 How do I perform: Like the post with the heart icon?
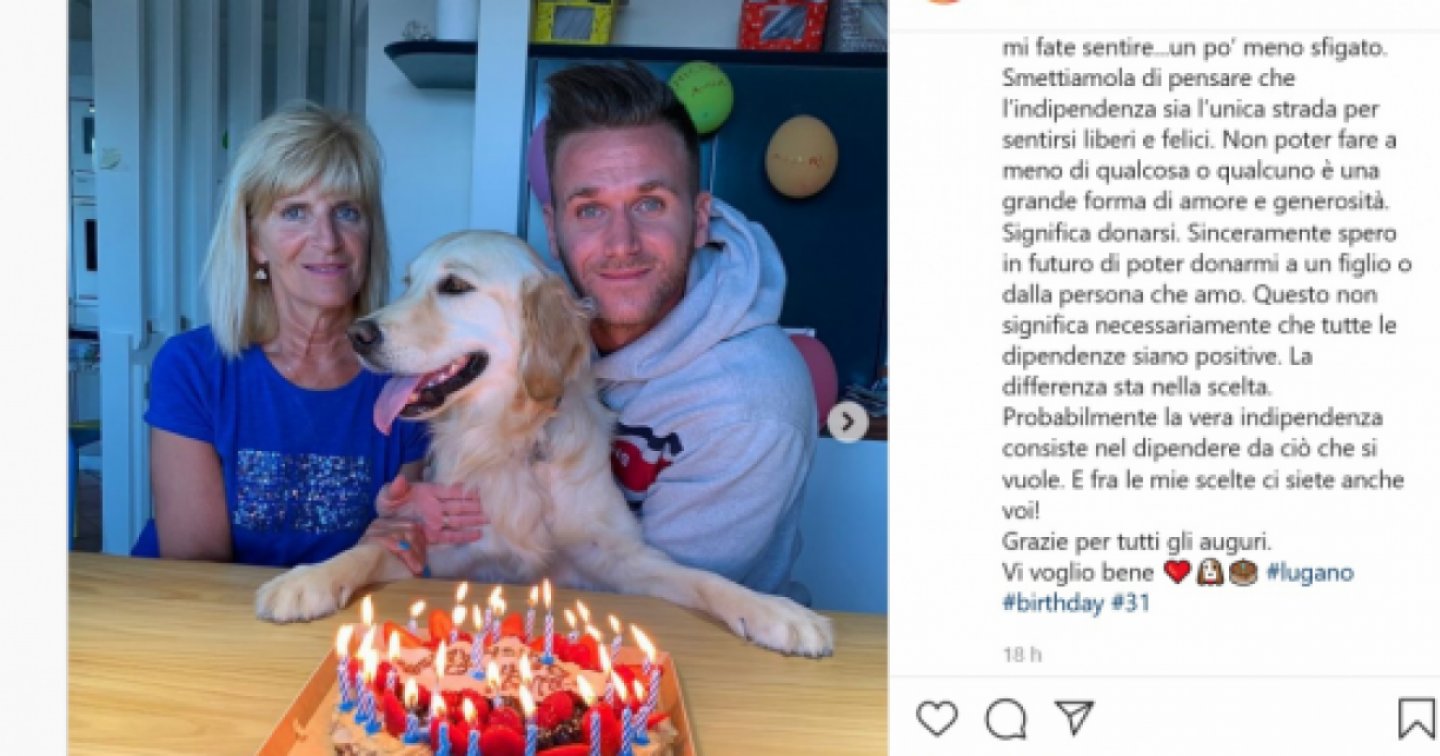936,718
